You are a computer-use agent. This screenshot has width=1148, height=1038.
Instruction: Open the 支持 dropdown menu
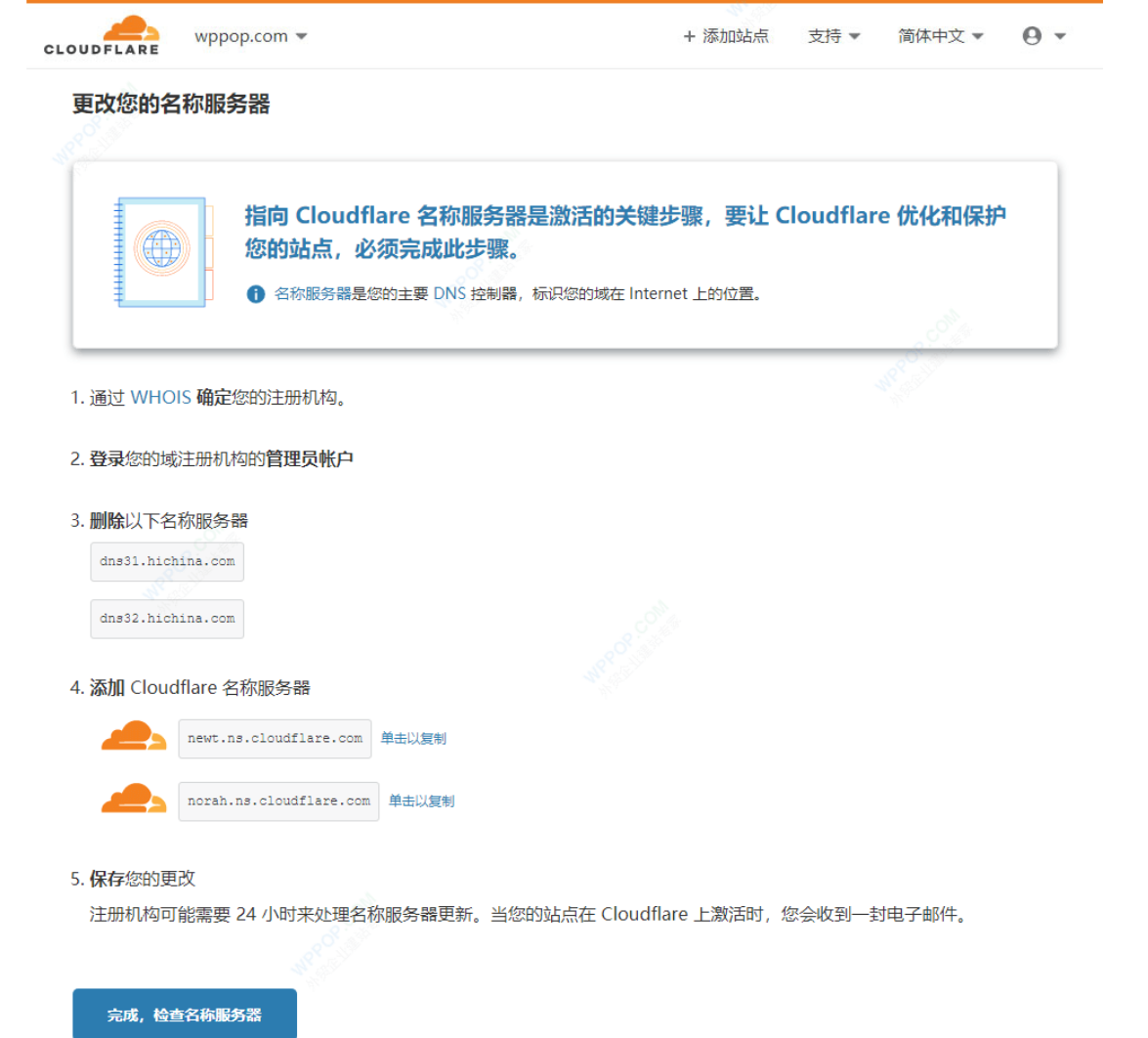pyautogui.click(x=833, y=36)
